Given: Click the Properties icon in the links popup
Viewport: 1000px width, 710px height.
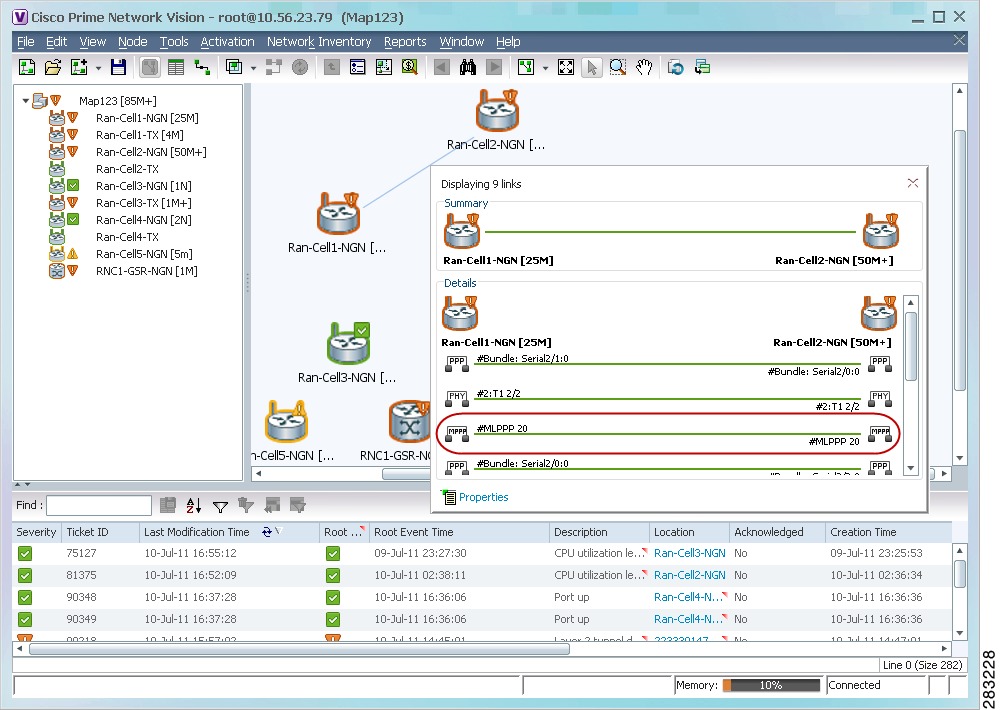Looking at the screenshot, I should coord(449,497).
